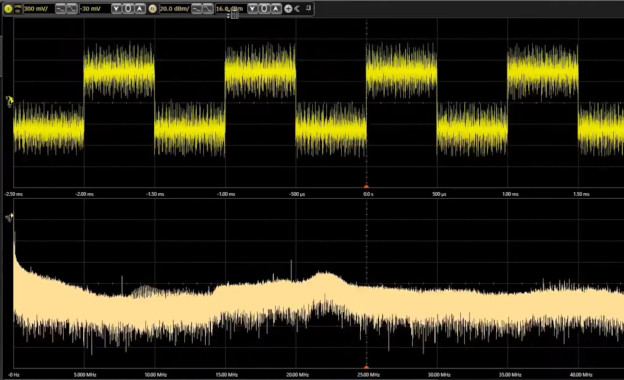Screen dimensions: 624x380
Task: Click the 5.000 MHz frequency label
Action: tap(85, 375)
